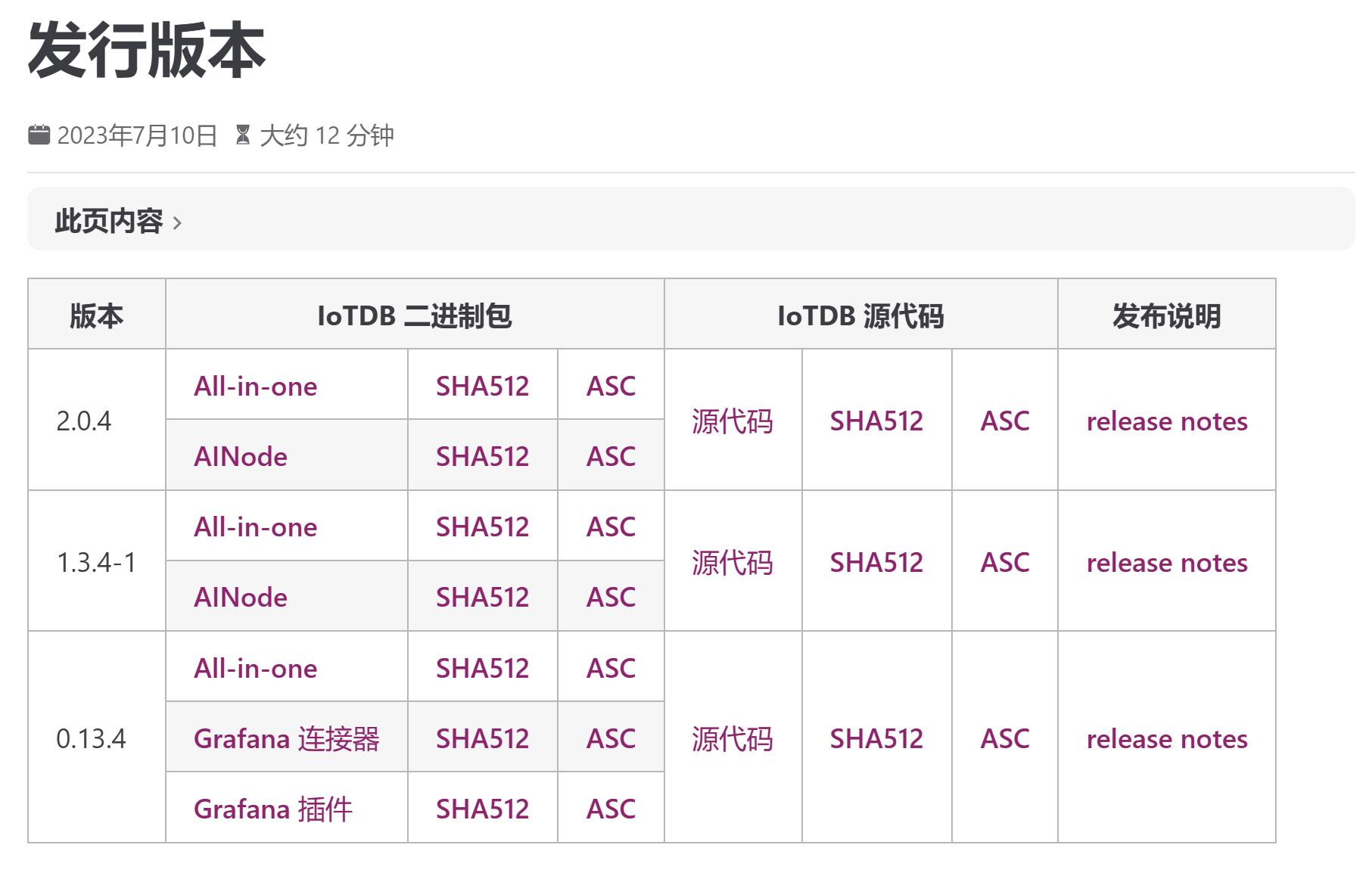The width and height of the screenshot is (1372, 879).
Task: Download All-in-one binary for version 2.0.4
Action: click(255, 387)
